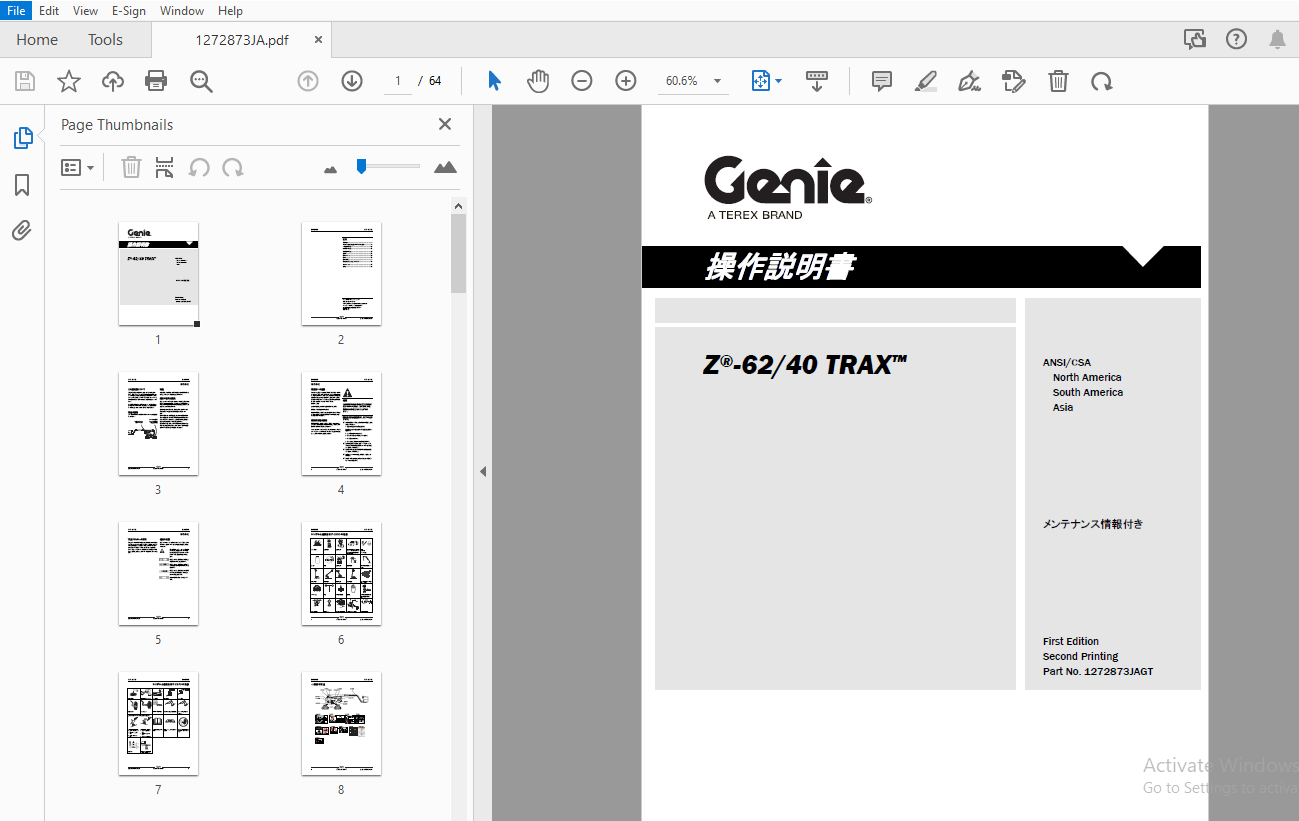Delete page using the toolbar trash icon
This screenshot has height=821, width=1299.
[1058, 81]
